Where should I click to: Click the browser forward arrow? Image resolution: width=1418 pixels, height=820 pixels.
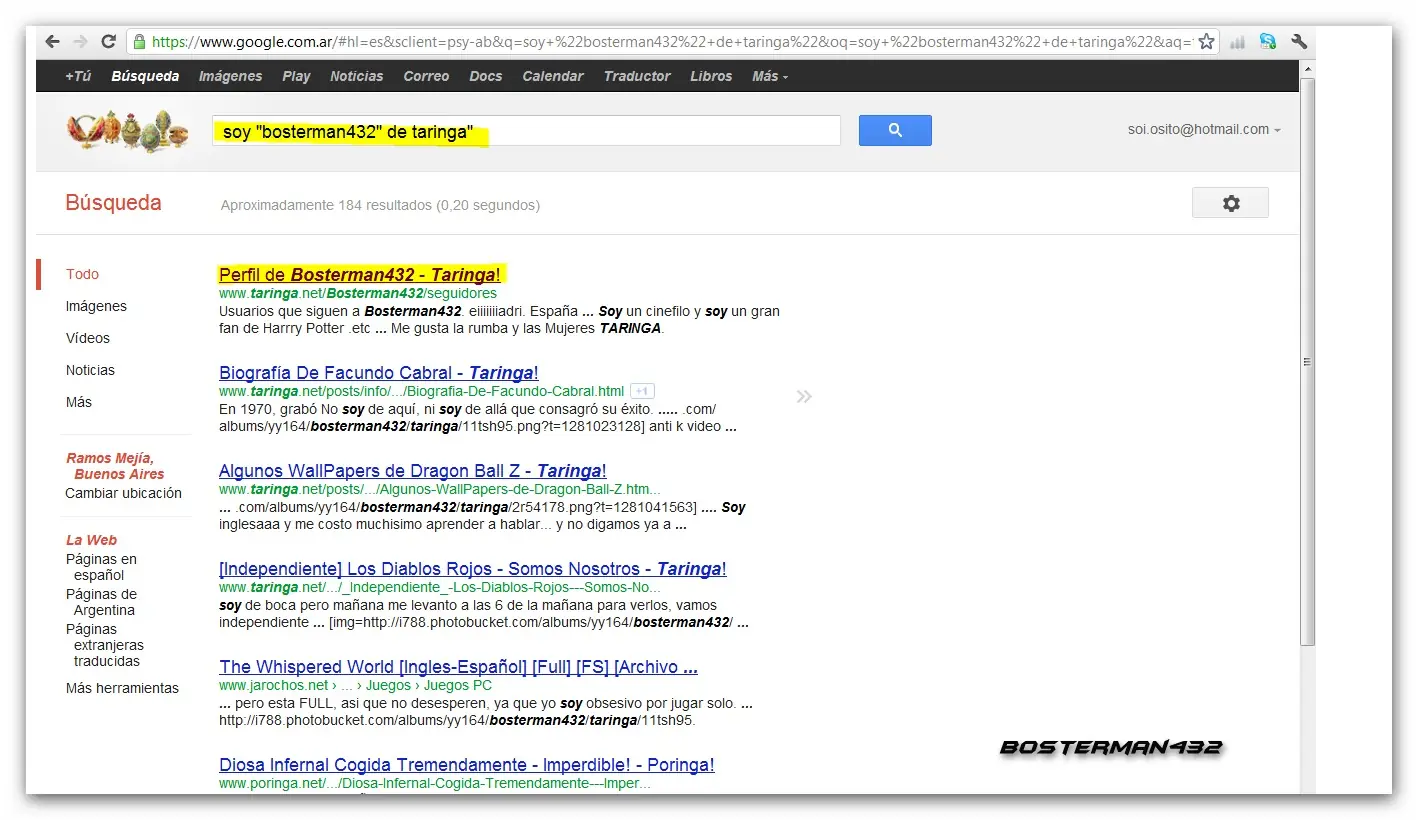[x=81, y=42]
